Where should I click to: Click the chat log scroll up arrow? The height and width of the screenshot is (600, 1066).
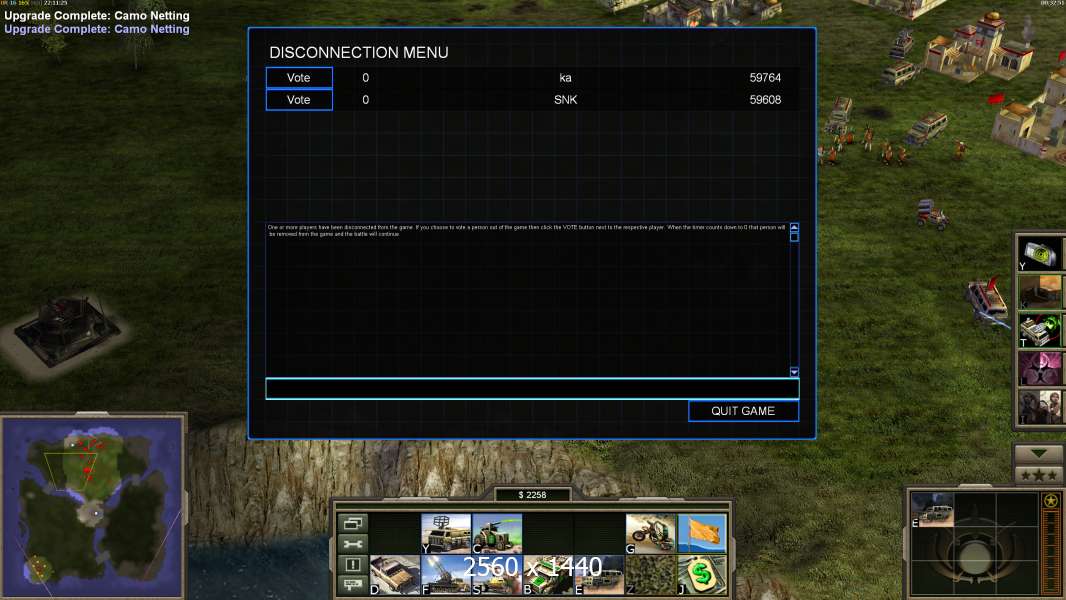point(794,227)
